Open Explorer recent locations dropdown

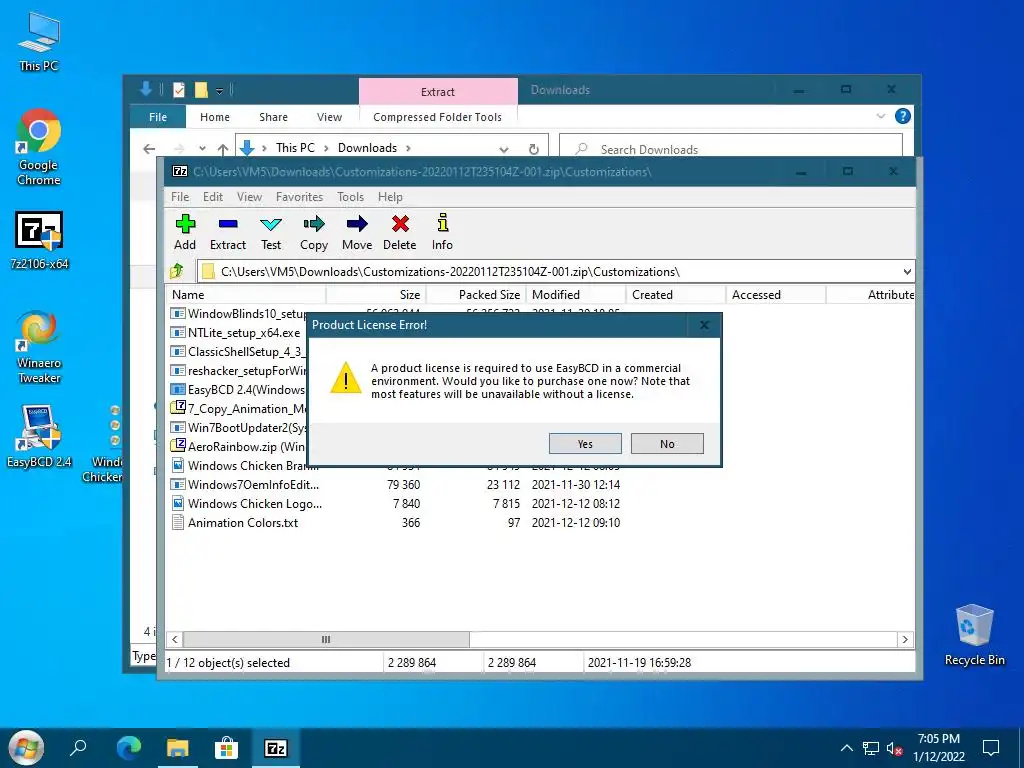202,149
